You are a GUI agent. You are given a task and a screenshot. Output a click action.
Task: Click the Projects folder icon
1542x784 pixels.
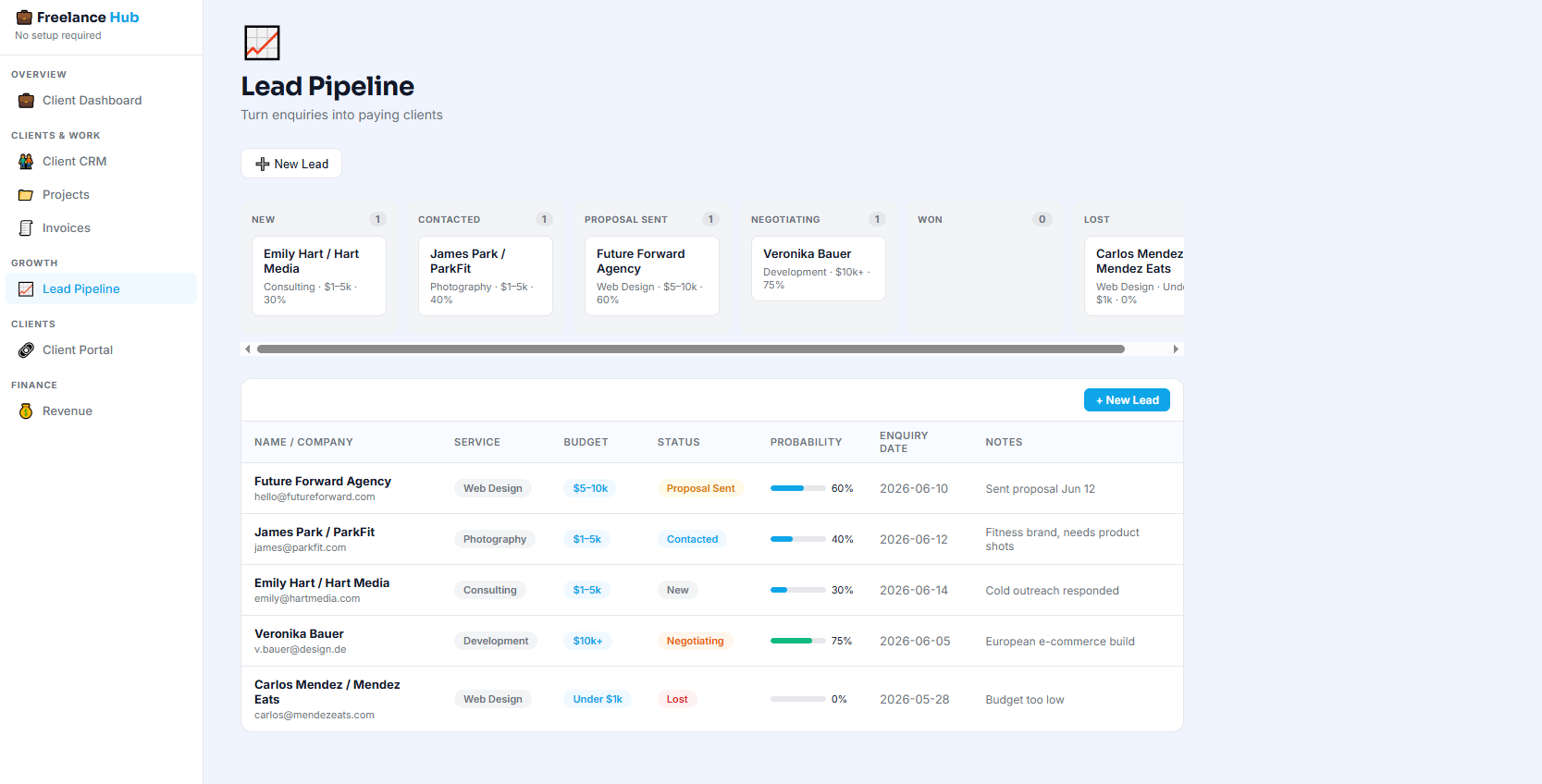[26, 195]
